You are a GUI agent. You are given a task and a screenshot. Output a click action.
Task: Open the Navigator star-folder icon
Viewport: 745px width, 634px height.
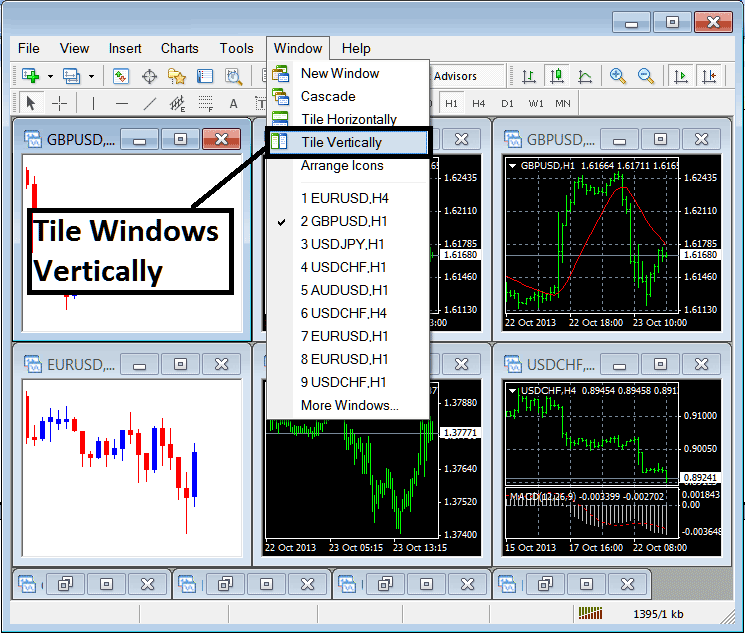pyautogui.click(x=177, y=76)
